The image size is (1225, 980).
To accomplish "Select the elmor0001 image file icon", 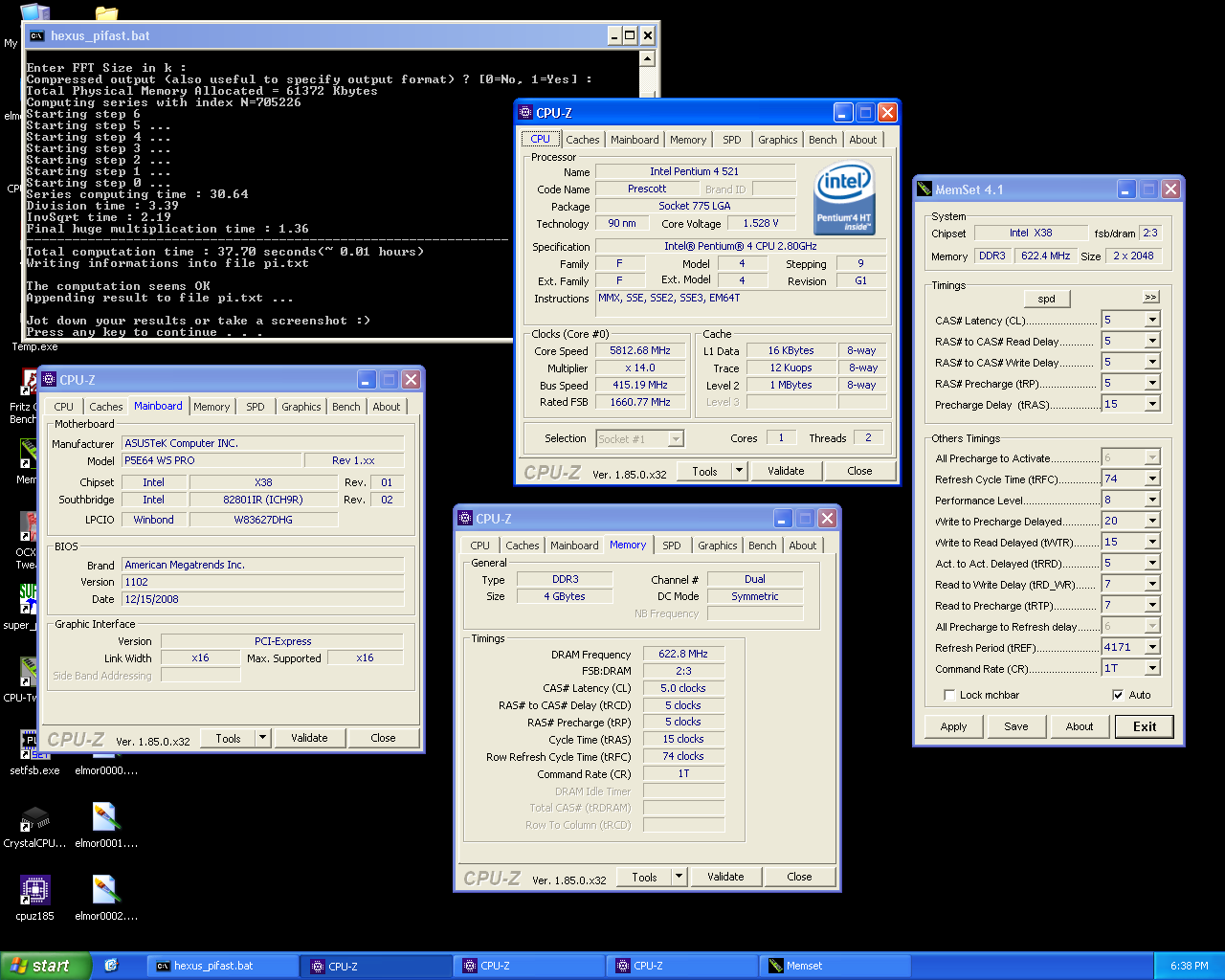I will coord(106,818).
